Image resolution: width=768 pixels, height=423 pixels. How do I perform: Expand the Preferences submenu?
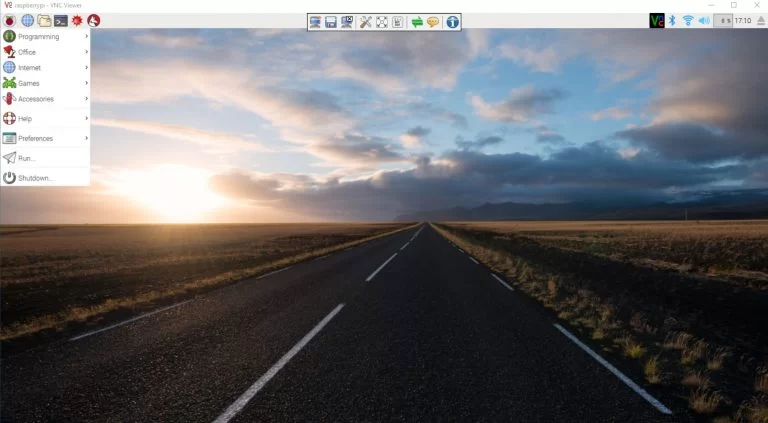click(45, 138)
